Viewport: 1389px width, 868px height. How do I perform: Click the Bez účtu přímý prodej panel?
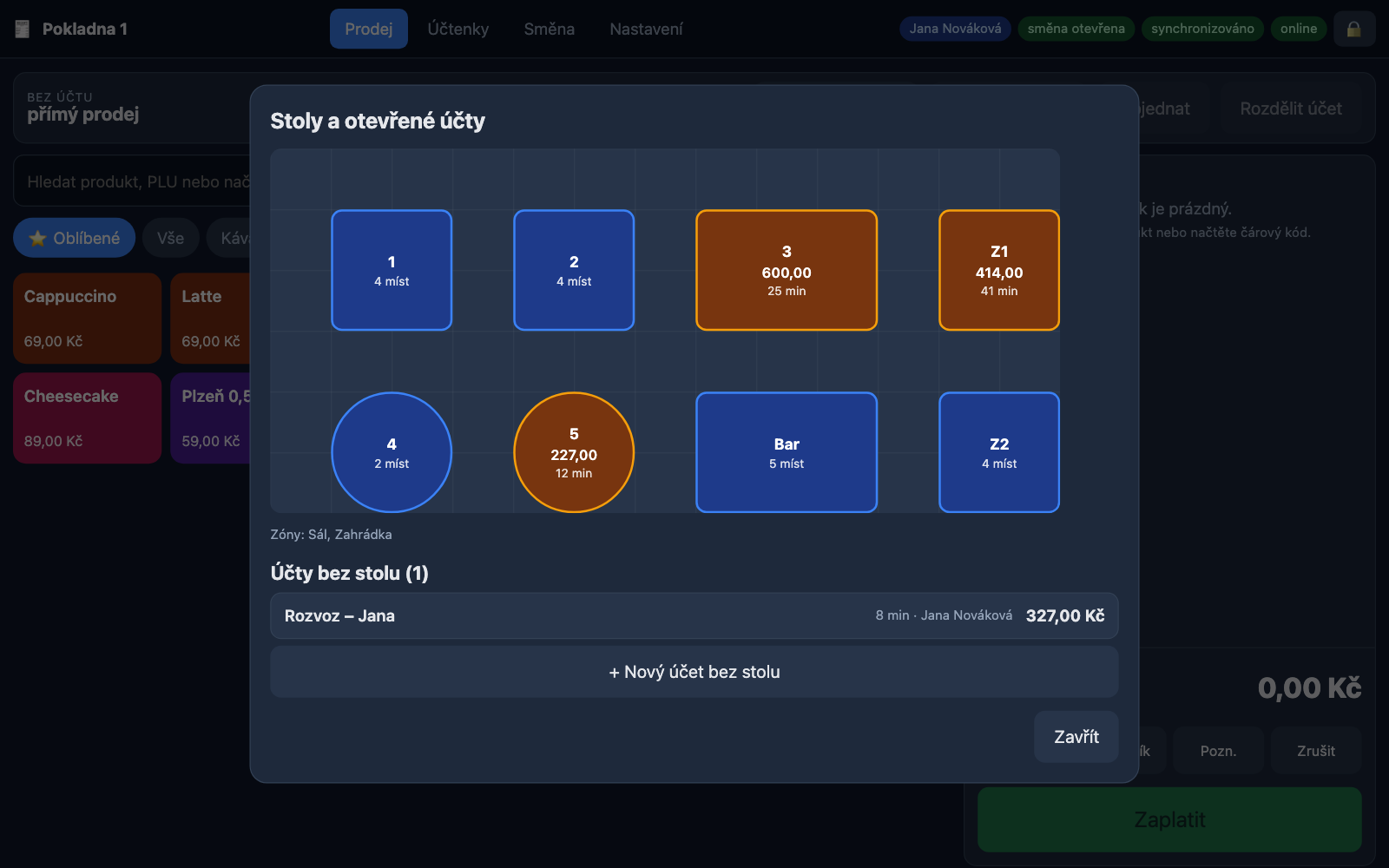click(132, 108)
